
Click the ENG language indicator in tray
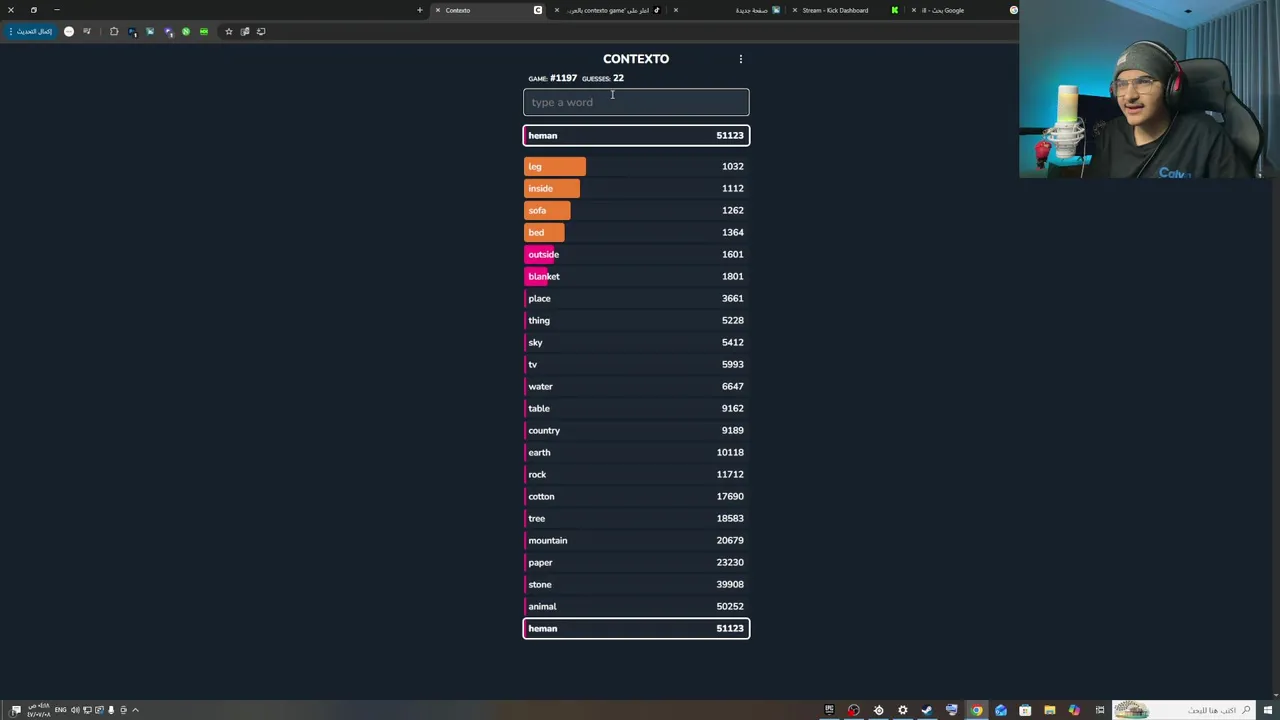[x=60, y=710]
